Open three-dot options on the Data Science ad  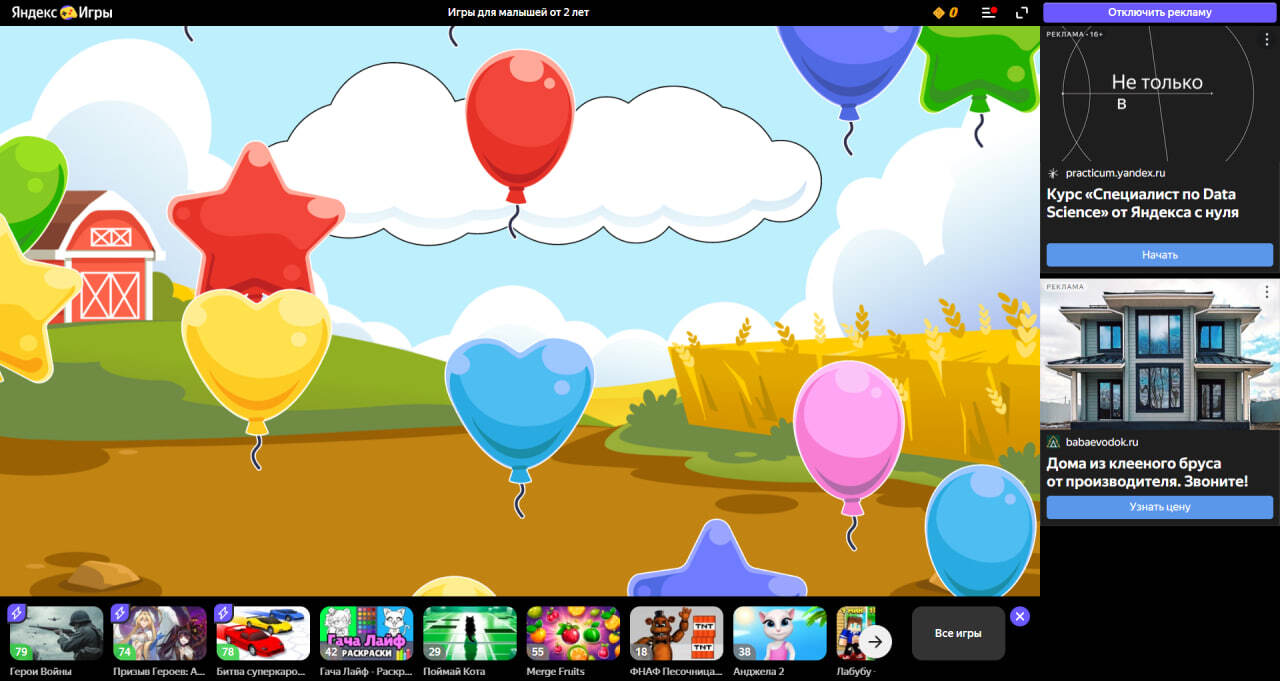coord(1266,39)
